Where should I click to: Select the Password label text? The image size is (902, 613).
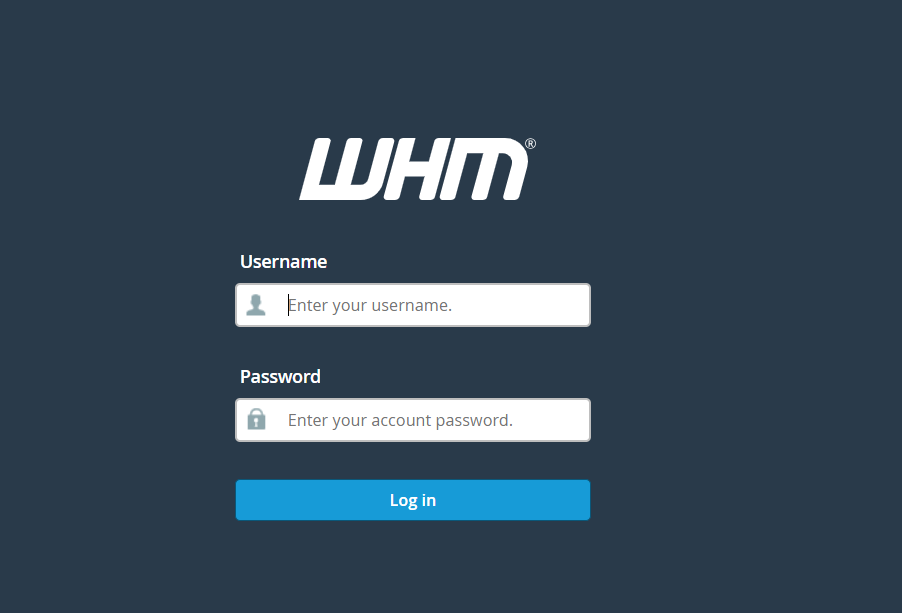pyautogui.click(x=280, y=377)
